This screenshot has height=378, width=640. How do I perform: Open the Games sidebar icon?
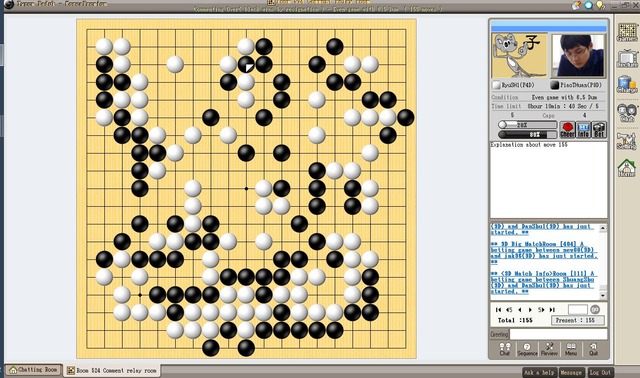tap(627, 32)
